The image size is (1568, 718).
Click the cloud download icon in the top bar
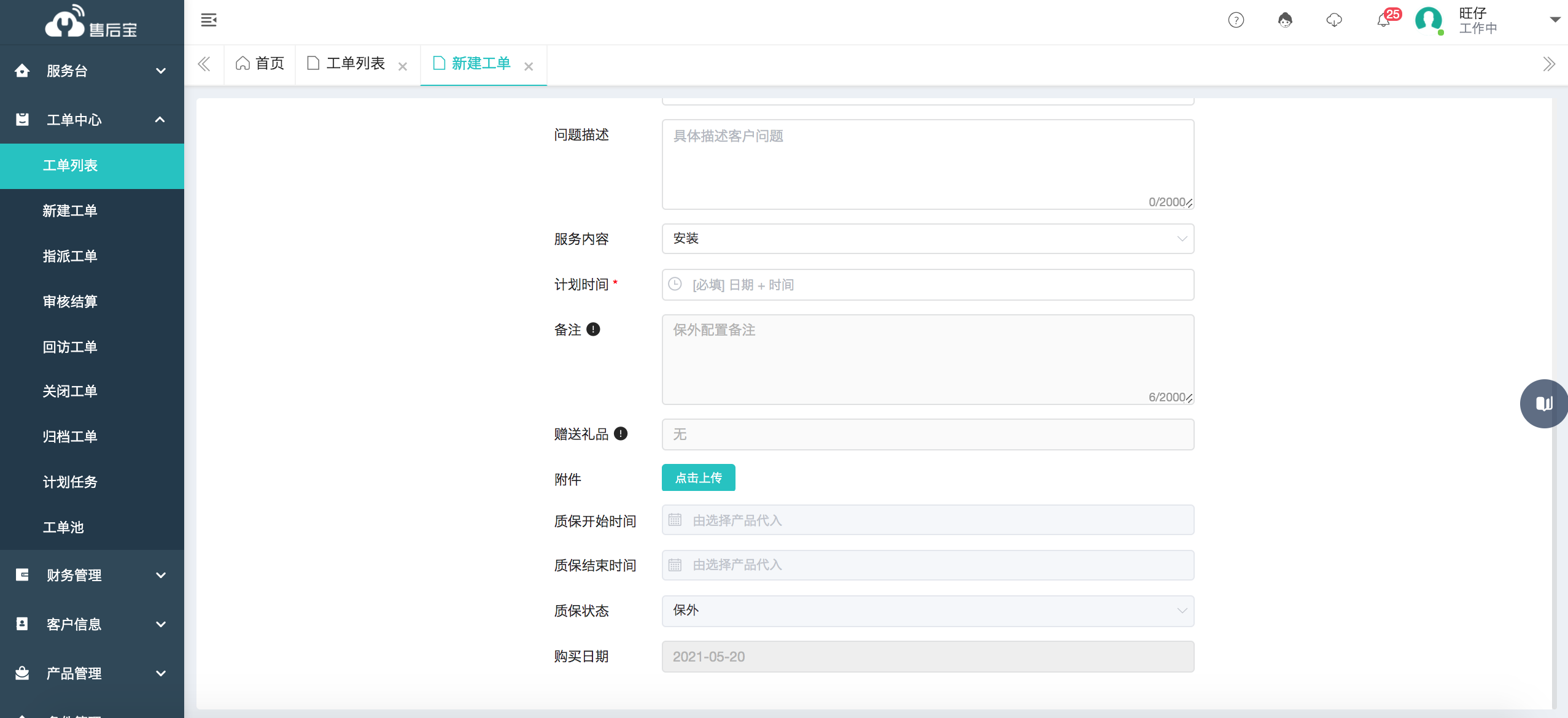click(x=1333, y=20)
